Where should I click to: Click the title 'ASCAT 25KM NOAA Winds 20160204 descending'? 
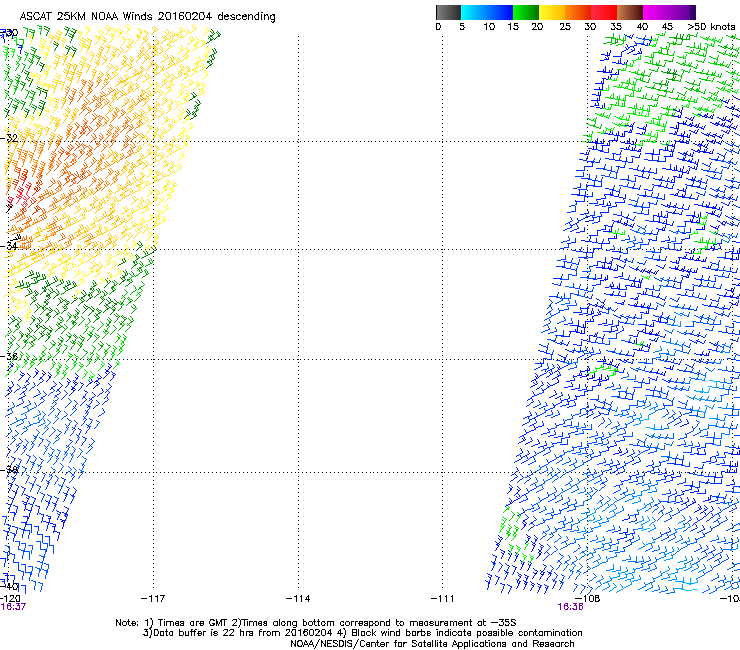point(147,17)
